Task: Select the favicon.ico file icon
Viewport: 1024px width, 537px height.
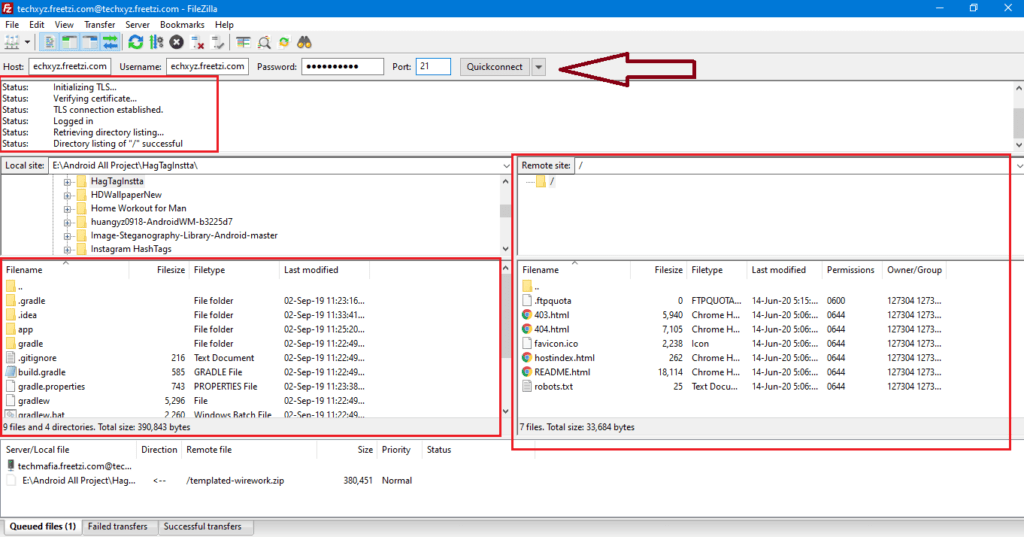Action: pos(527,344)
